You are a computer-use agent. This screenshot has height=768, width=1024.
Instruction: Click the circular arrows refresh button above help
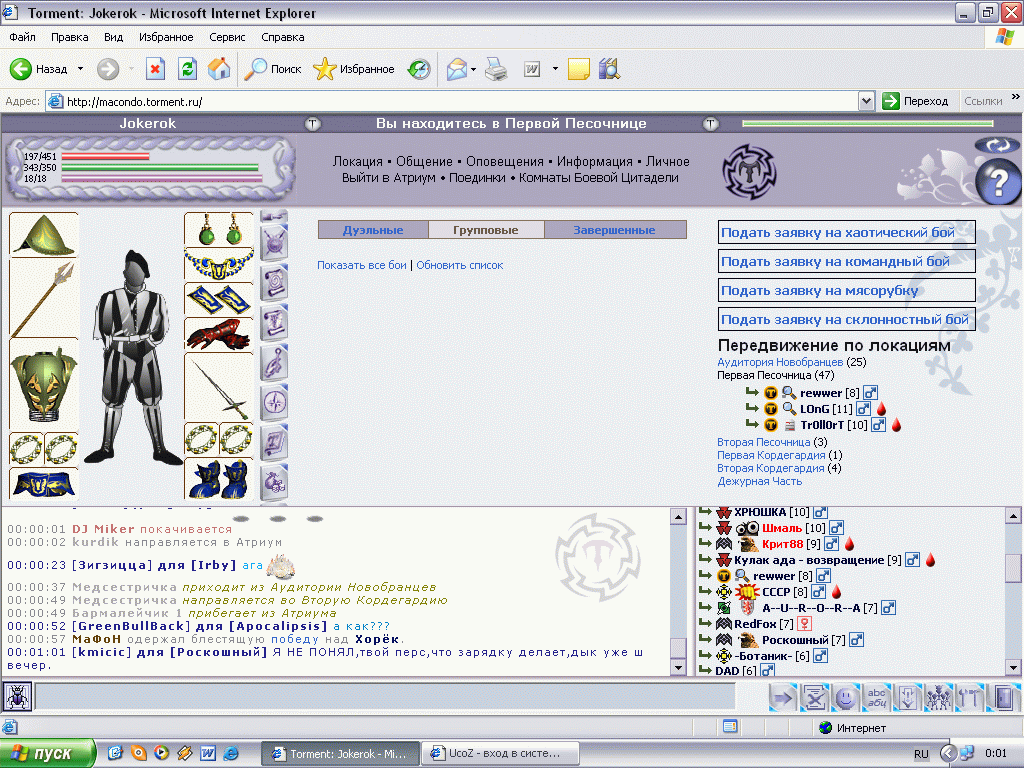click(x=997, y=145)
